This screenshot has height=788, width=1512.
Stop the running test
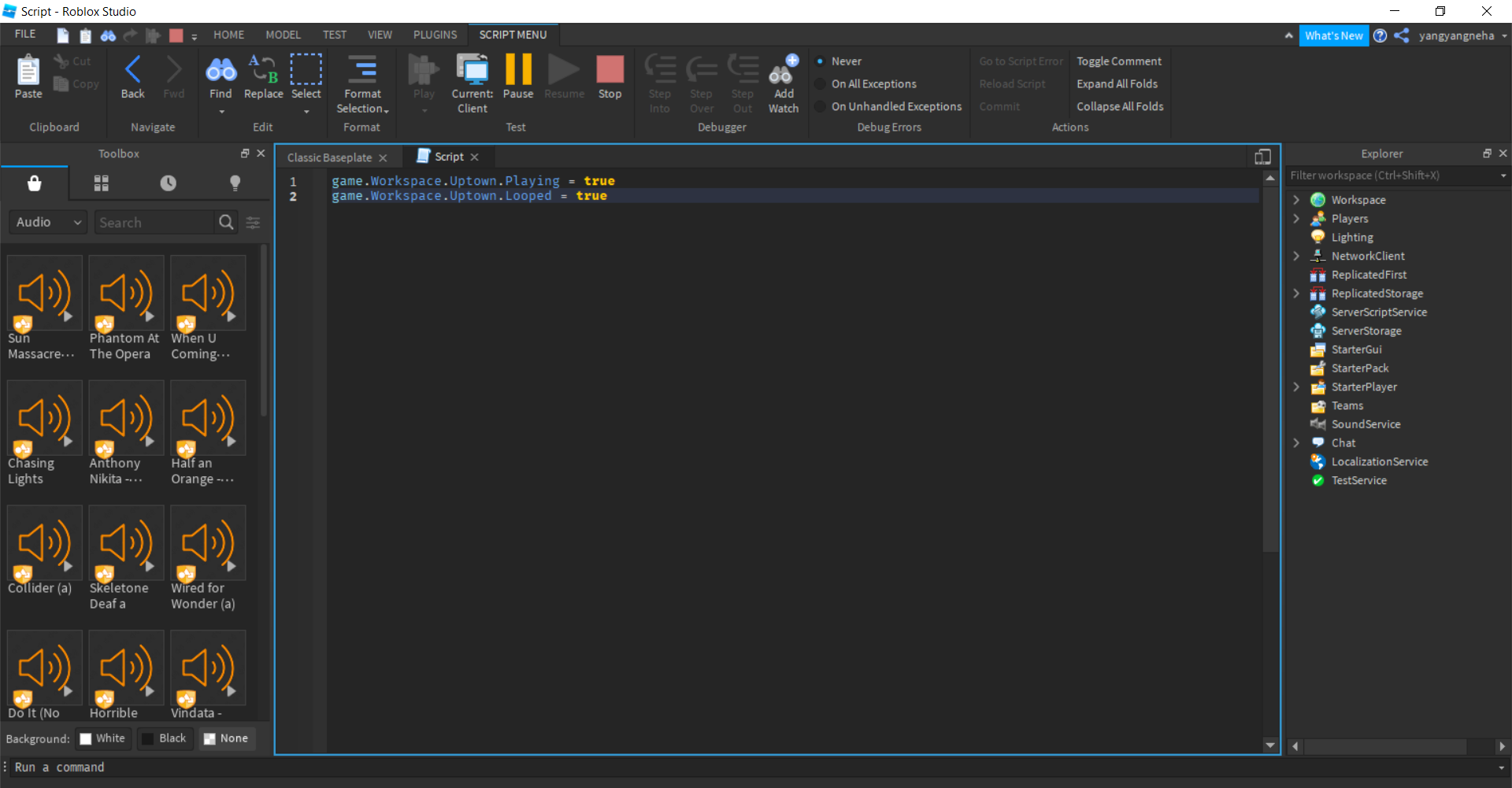(x=610, y=76)
